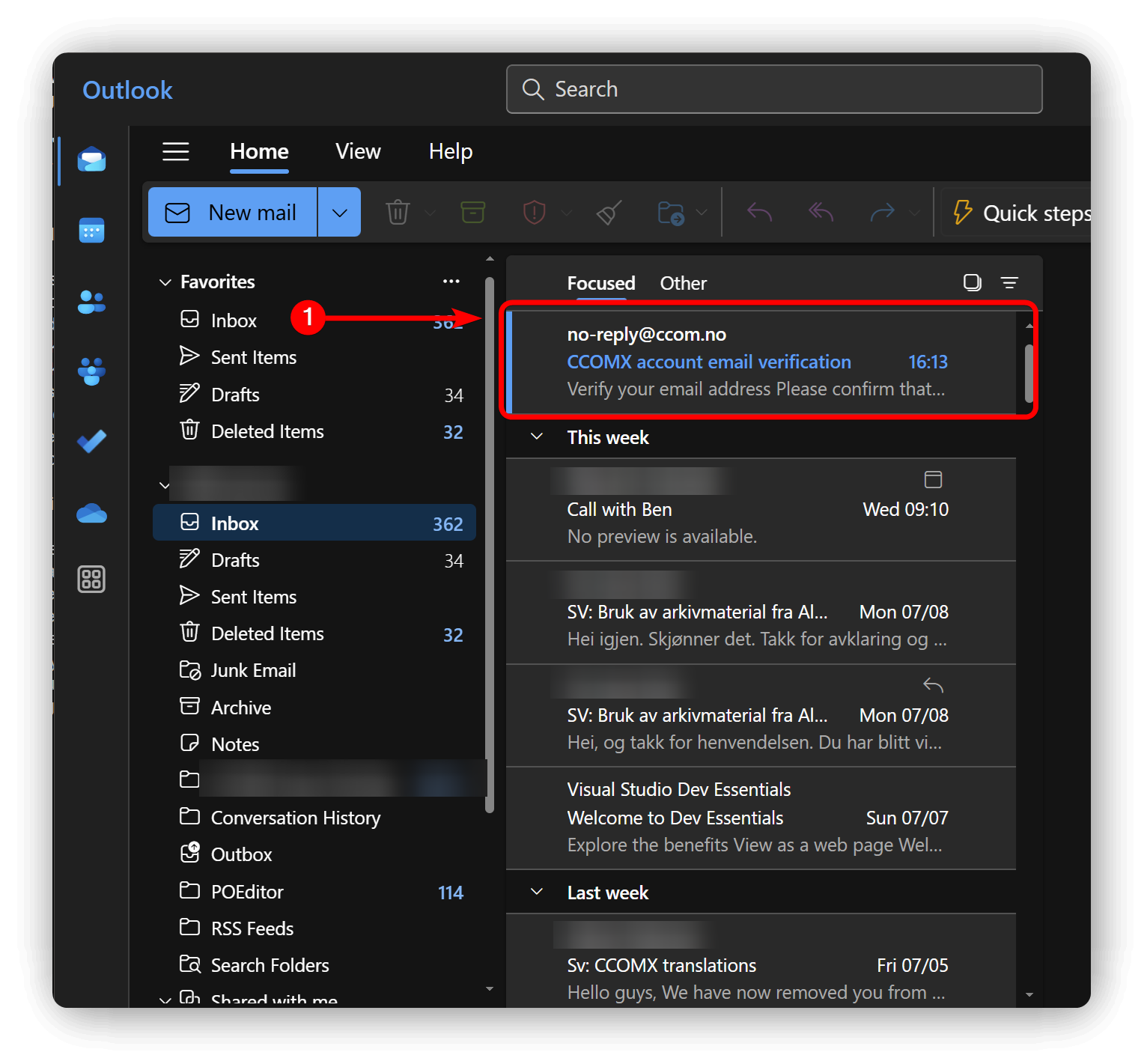
Task: Click the Move to folder icon
Action: (671, 213)
